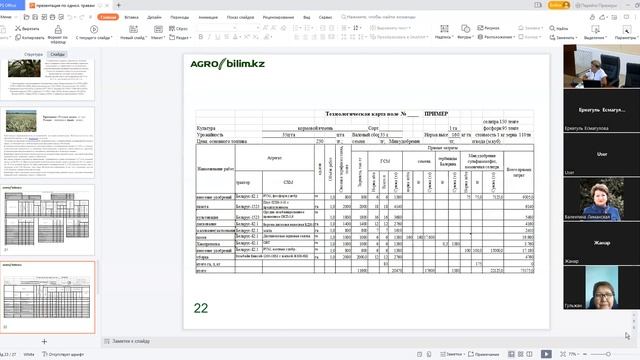Click the zoom out minus button
640x360 pixels.
click(x=585, y=354)
